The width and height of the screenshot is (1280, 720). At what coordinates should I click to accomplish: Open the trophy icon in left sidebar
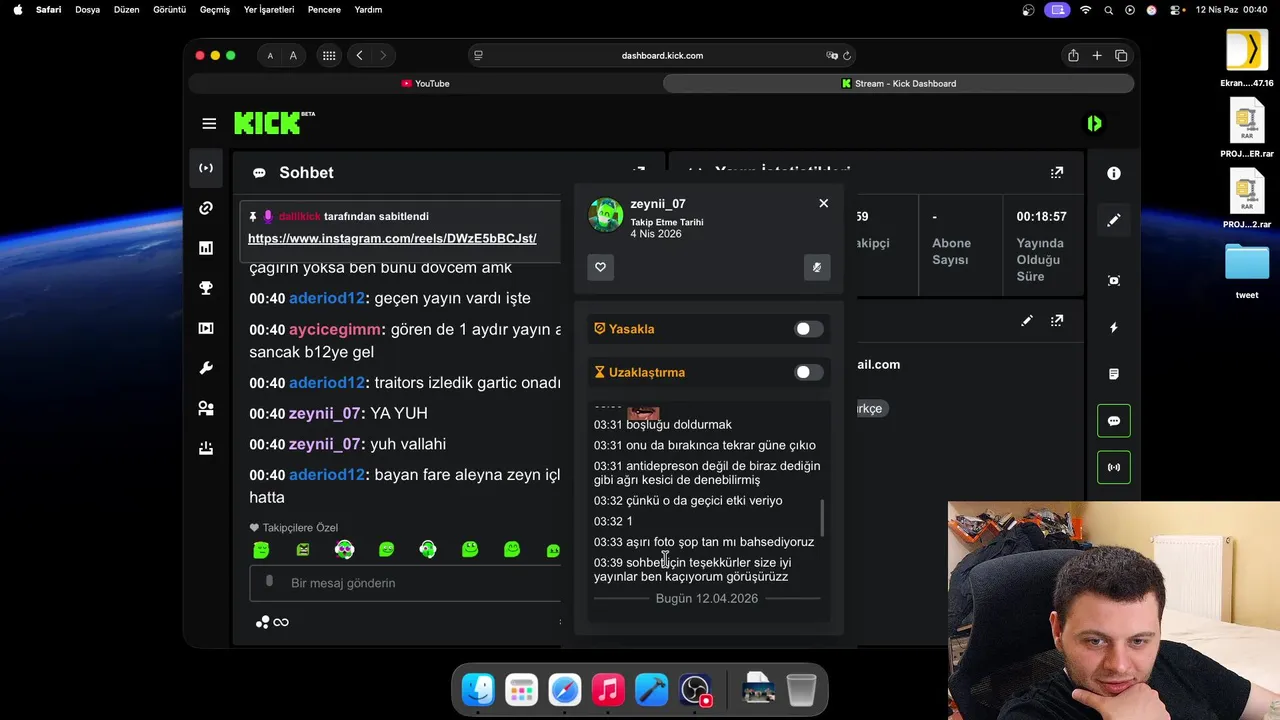tap(206, 288)
